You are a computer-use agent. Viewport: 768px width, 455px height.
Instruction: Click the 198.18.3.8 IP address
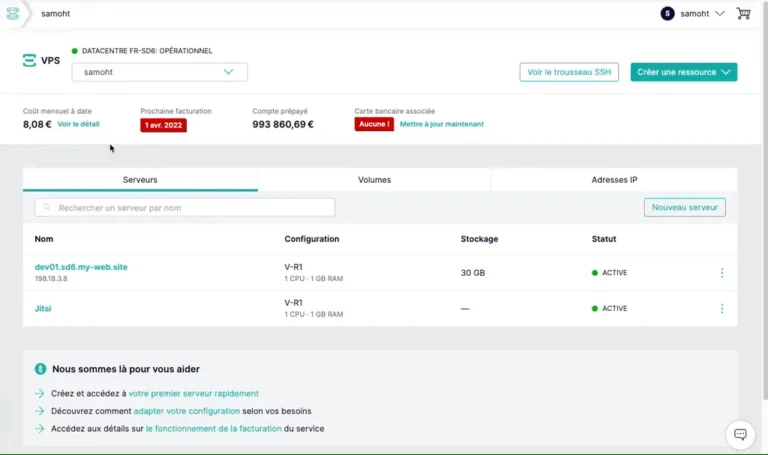point(51,279)
